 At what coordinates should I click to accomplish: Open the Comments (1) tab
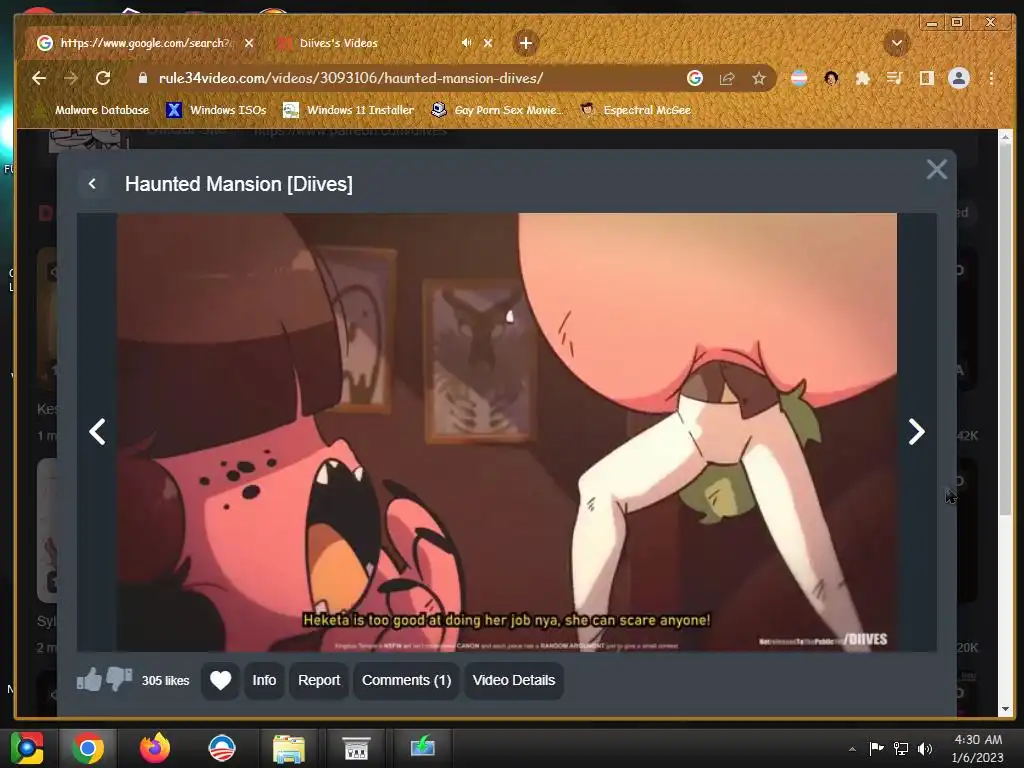[406, 680]
